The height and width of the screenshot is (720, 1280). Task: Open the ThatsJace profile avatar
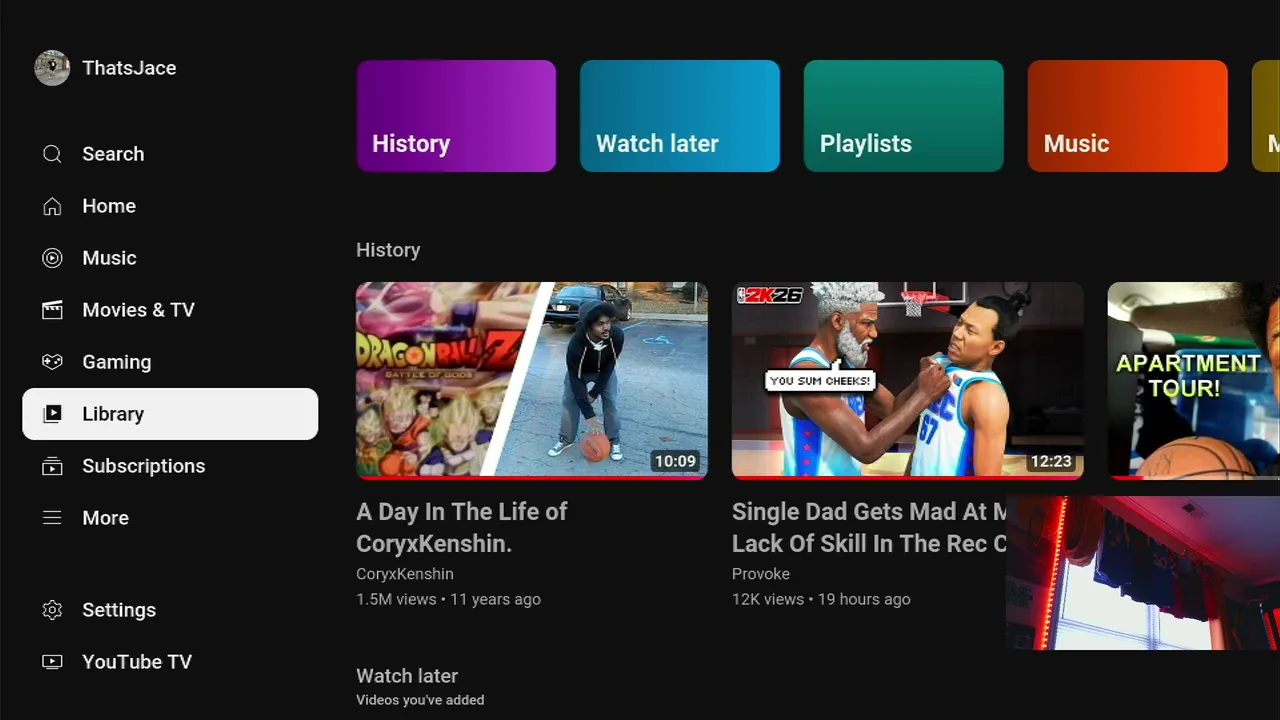[52, 68]
